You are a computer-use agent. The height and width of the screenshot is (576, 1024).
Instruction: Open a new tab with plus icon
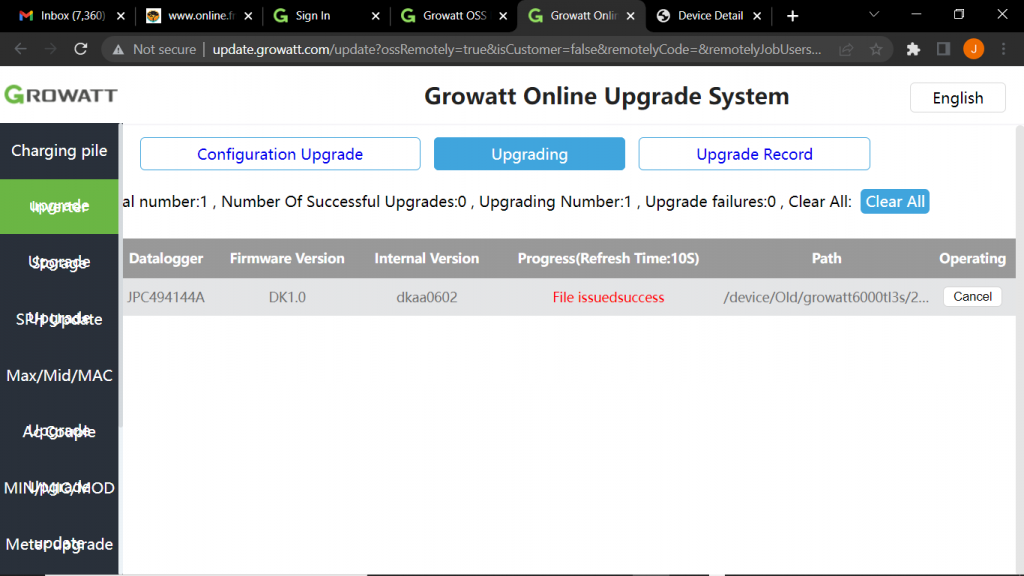(792, 16)
